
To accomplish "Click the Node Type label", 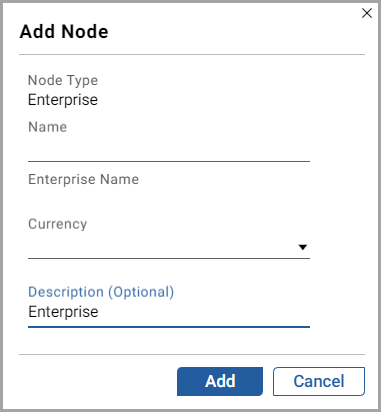I will click(x=63, y=80).
